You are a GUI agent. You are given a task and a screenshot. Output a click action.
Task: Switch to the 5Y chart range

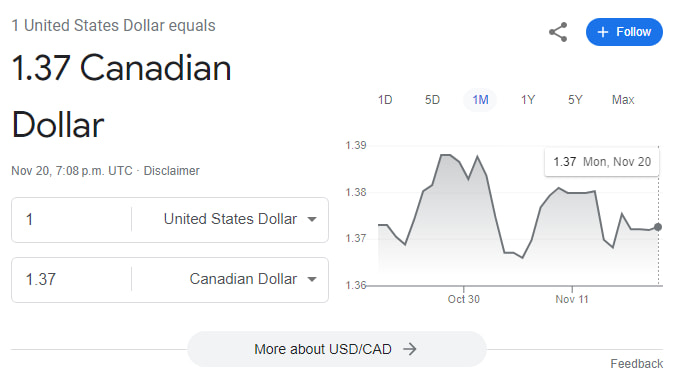[575, 100]
